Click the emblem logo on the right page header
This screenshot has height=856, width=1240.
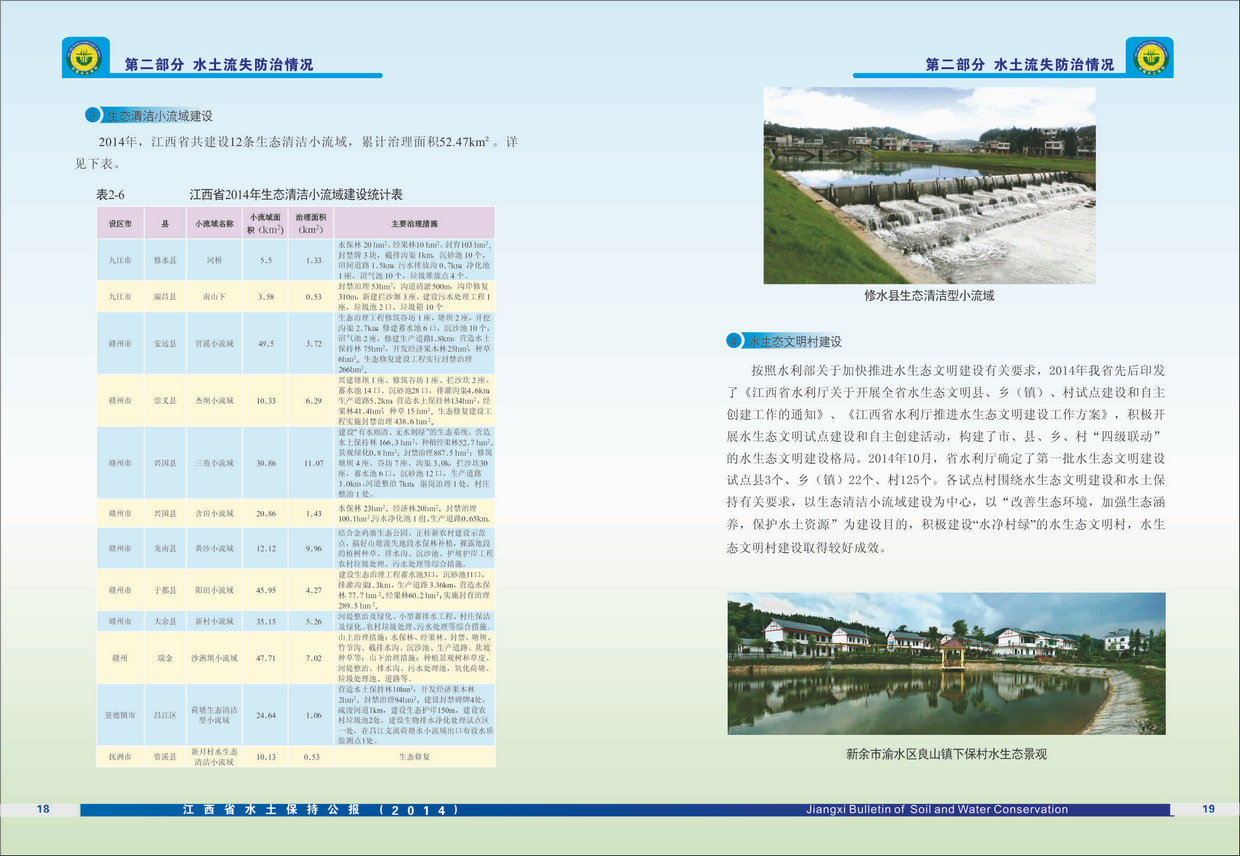pos(1151,57)
